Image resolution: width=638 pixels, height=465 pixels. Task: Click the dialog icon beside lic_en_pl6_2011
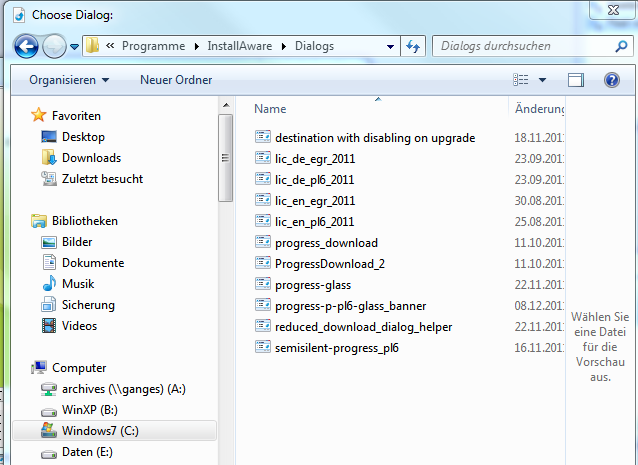point(263,220)
